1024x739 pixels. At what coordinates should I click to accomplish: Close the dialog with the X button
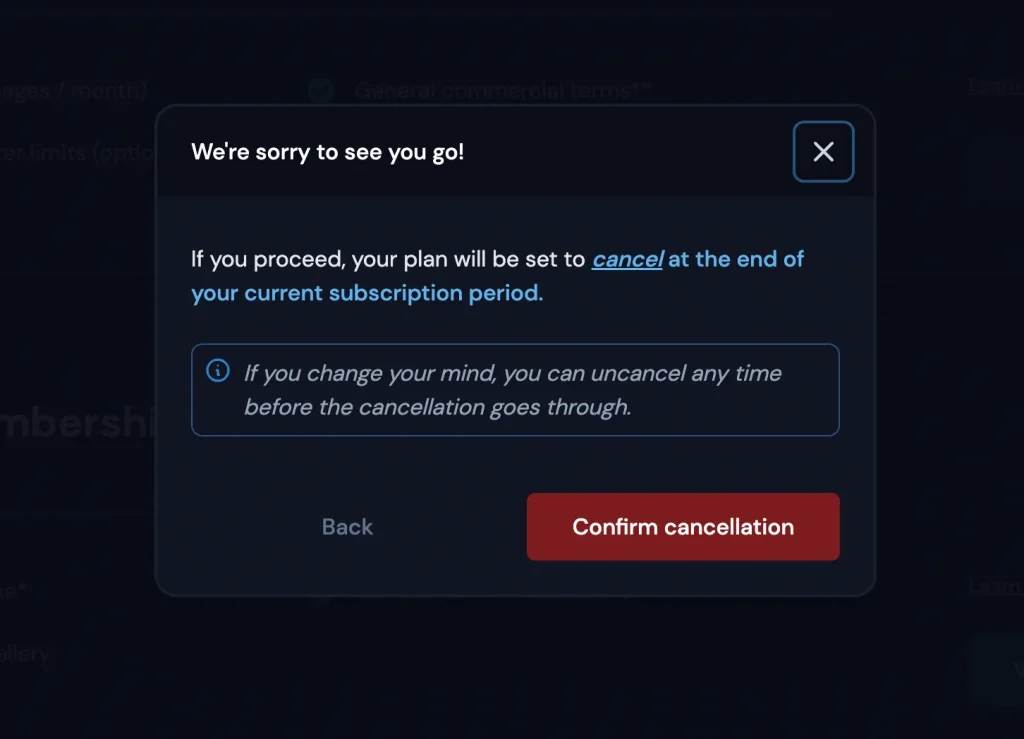click(x=823, y=152)
